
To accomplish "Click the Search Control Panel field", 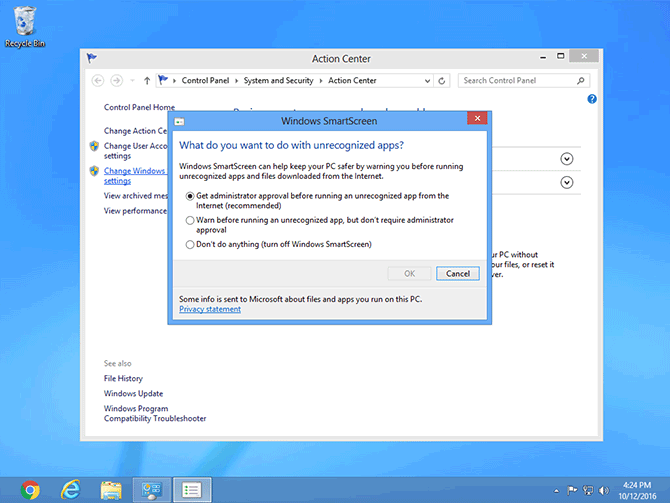I will click(x=523, y=80).
